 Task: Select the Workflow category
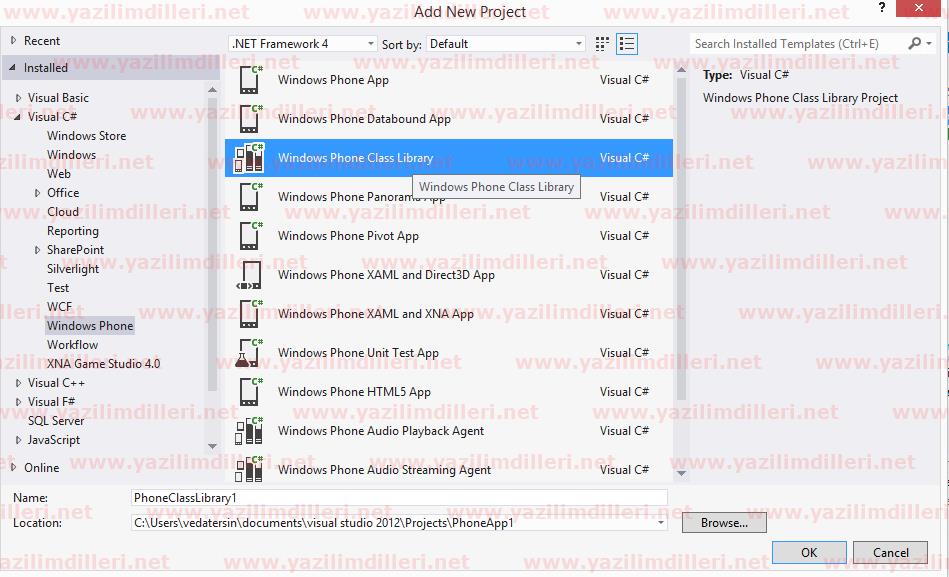73,345
